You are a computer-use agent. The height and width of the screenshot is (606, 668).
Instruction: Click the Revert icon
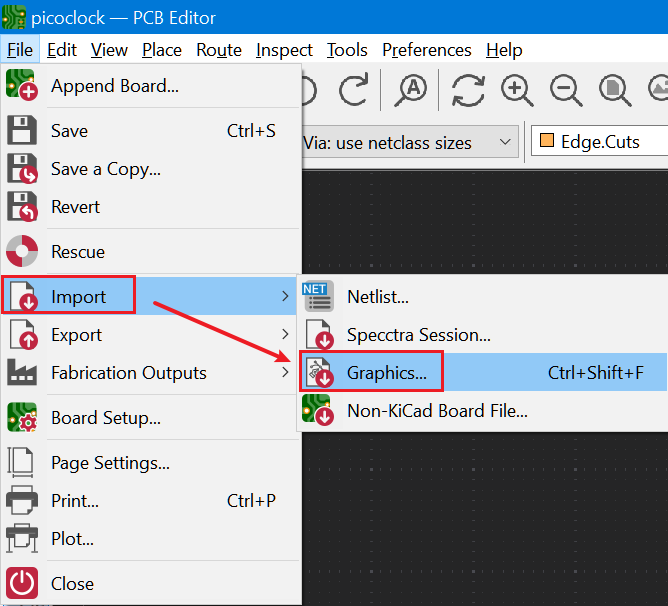pos(22,207)
